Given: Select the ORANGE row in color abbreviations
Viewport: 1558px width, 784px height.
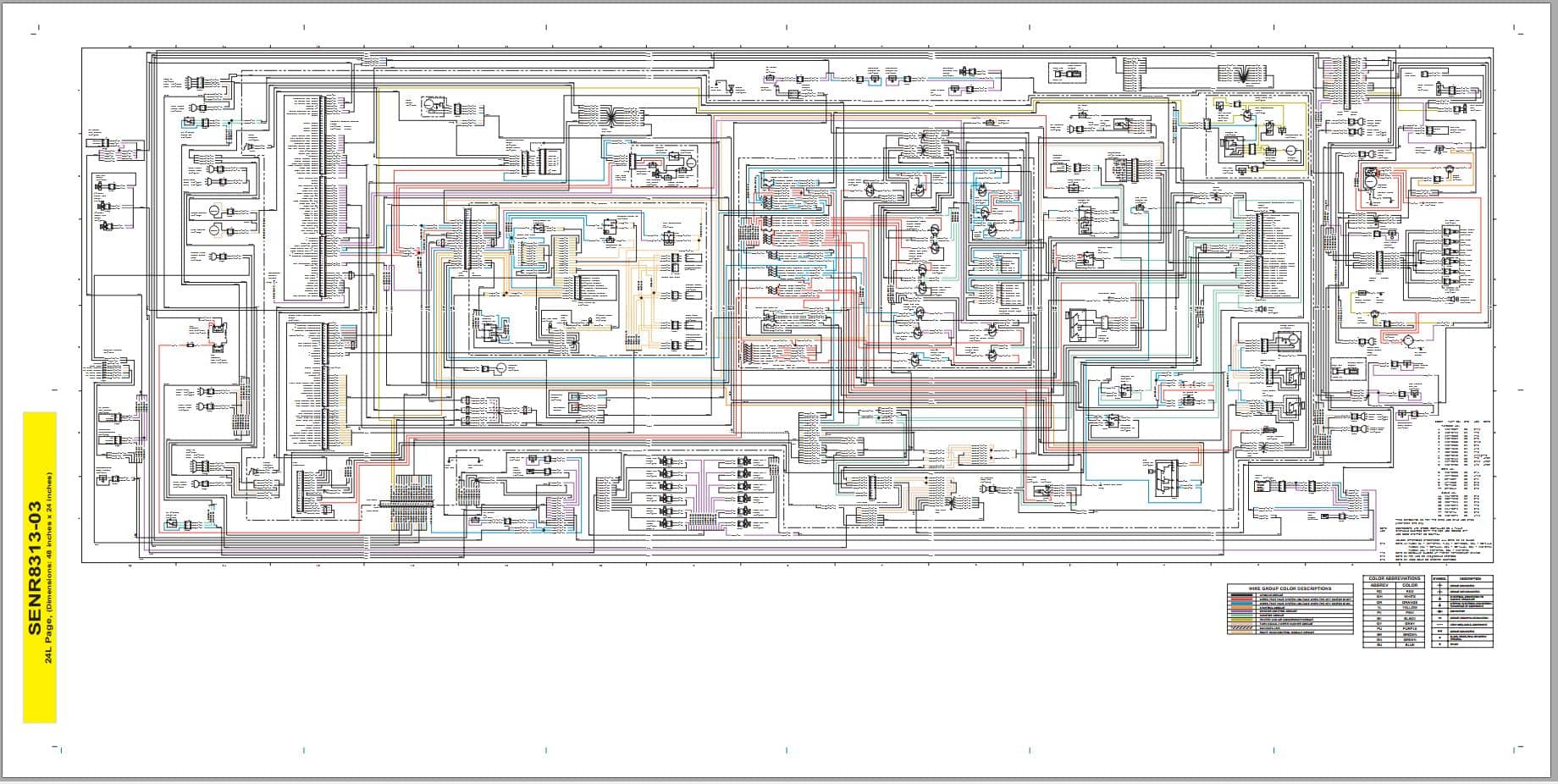Looking at the screenshot, I should [x=1394, y=603].
